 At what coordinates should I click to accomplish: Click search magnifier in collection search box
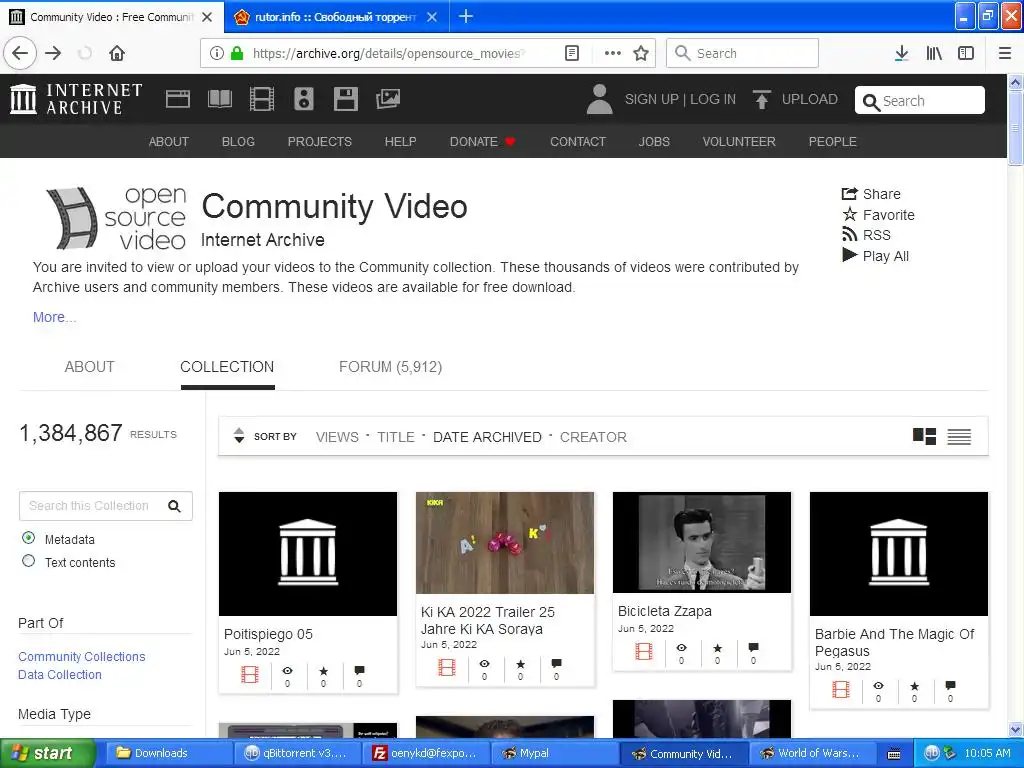point(174,506)
